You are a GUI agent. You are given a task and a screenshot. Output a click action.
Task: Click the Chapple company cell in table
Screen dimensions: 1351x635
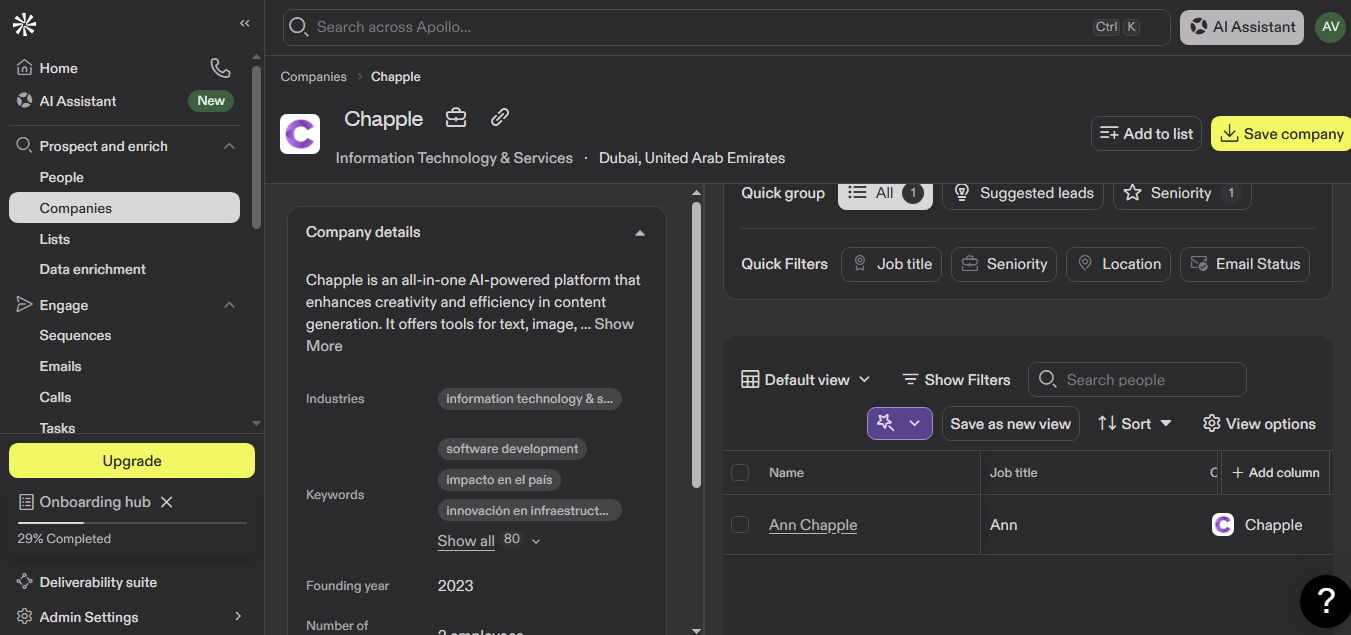click(x=1257, y=525)
